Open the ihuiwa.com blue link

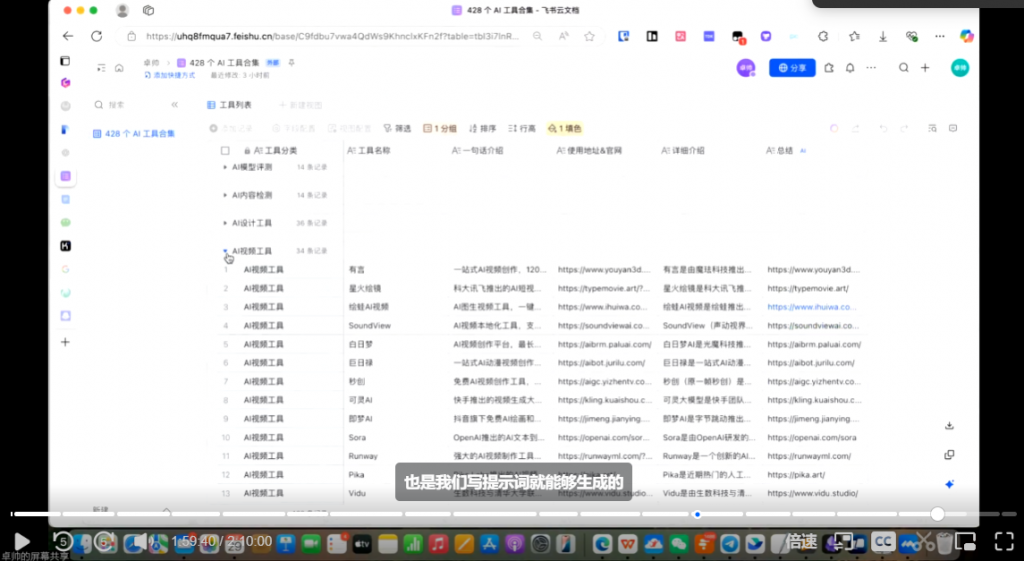[812, 307]
